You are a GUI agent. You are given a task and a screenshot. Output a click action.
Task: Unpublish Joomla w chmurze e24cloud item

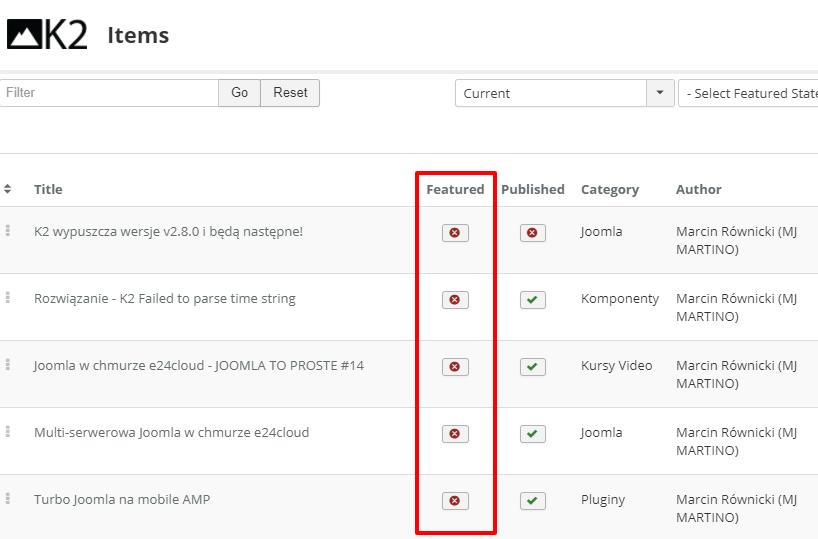tap(533, 367)
